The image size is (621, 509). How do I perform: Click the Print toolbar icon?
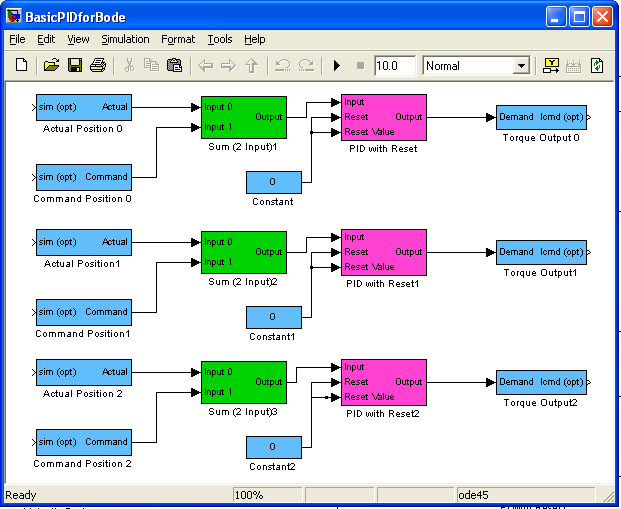point(98,66)
